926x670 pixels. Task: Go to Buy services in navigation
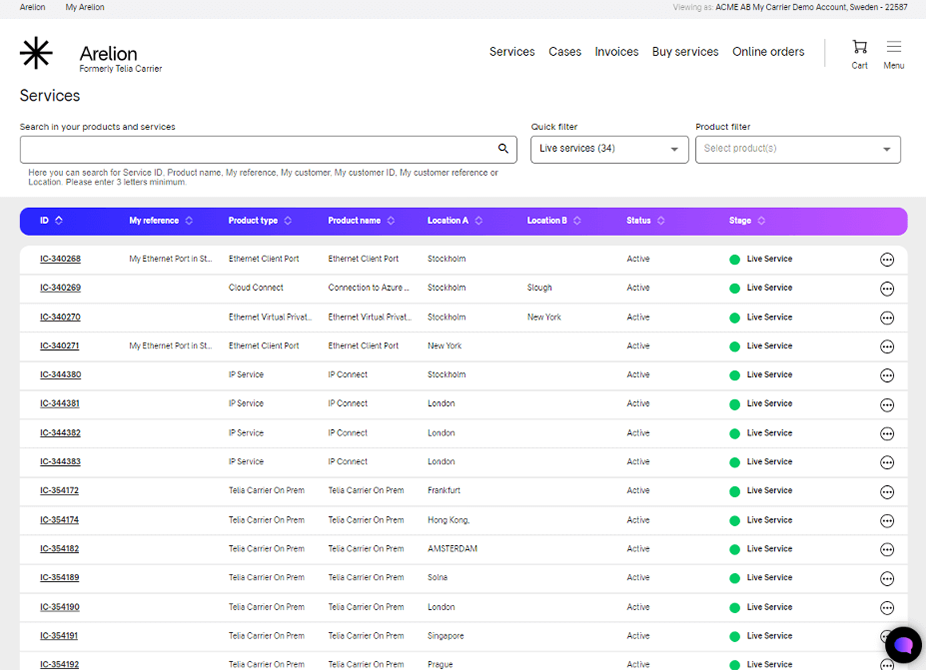685,52
